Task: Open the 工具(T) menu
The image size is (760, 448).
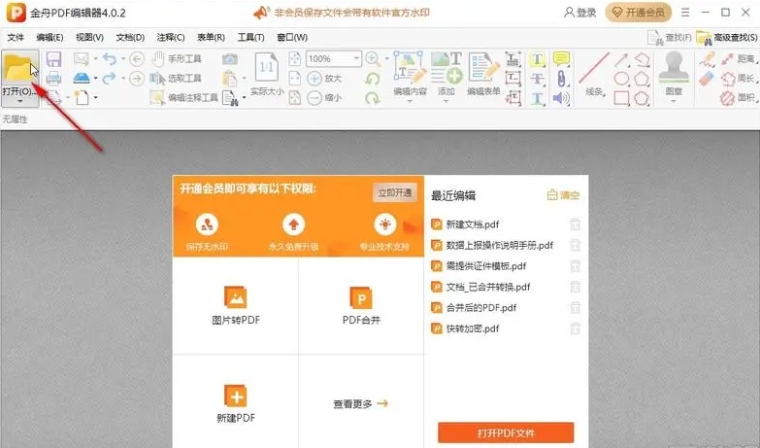Action: [x=251, y=37]
